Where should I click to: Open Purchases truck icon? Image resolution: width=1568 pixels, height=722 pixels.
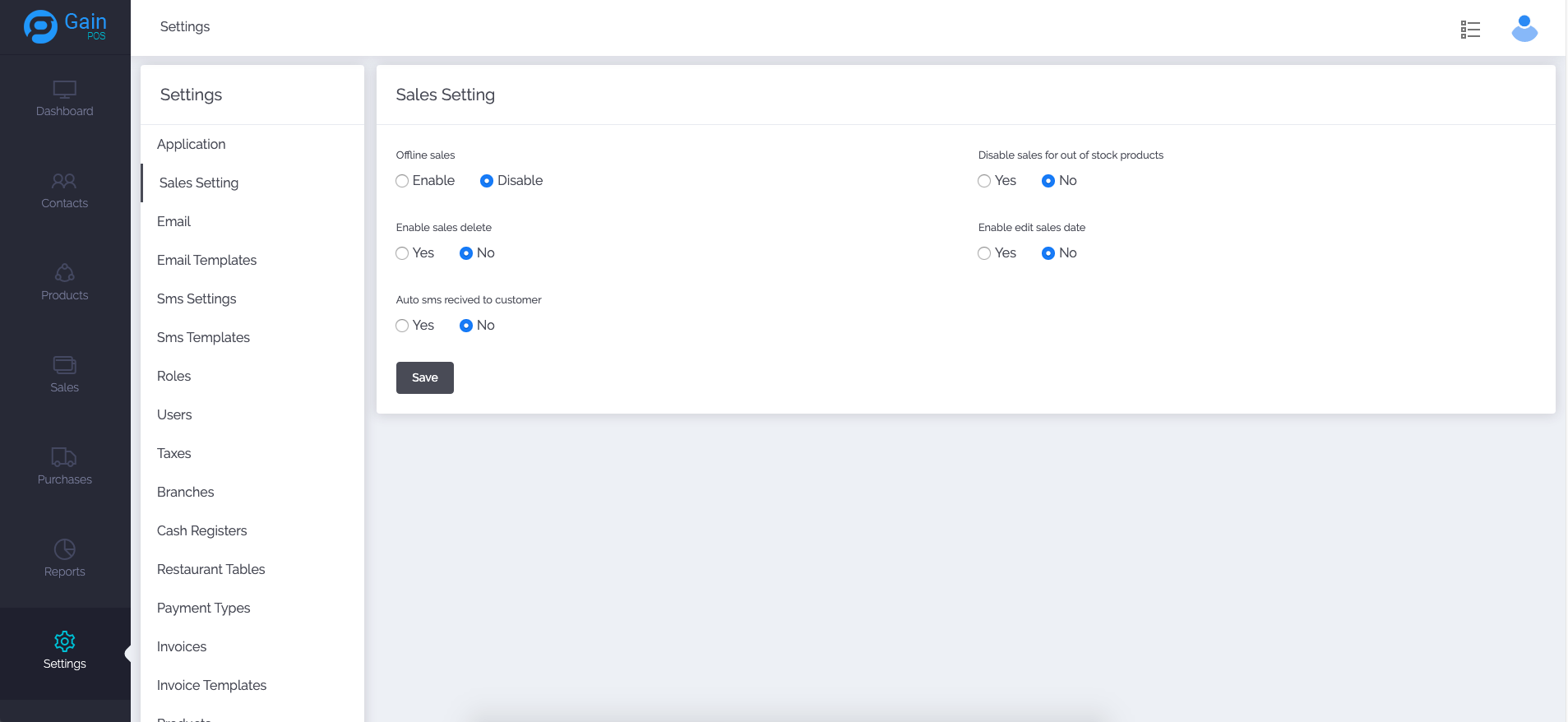click(64, 457)
